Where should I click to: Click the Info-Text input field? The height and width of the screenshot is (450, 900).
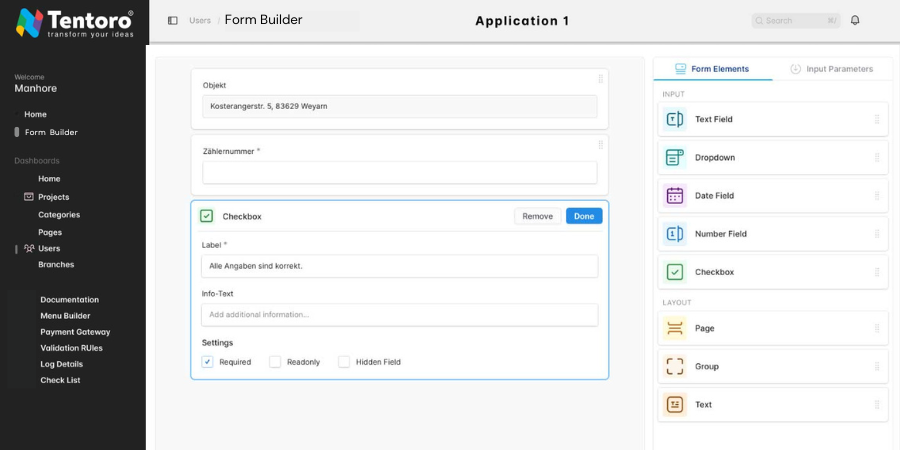coord(399,315)
